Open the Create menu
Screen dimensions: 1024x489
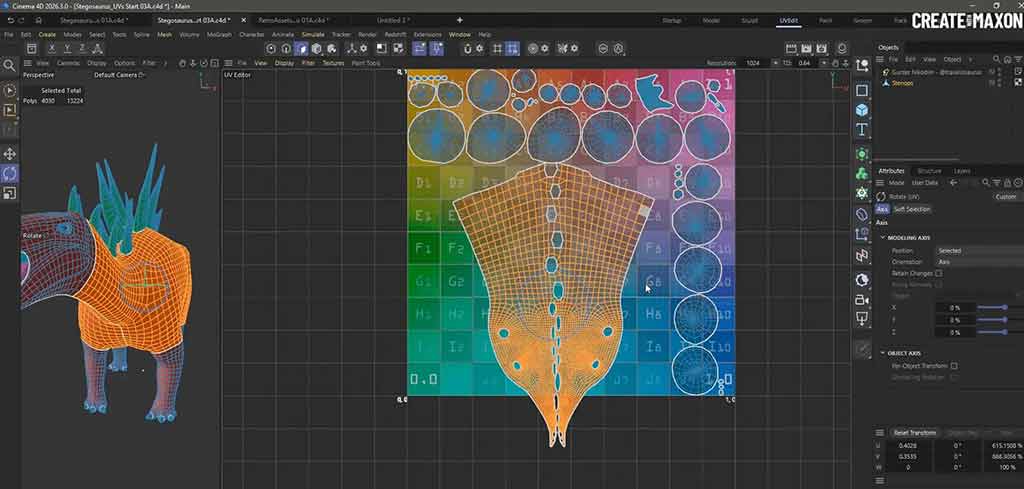pyautogui.click(x=47, y=35)
